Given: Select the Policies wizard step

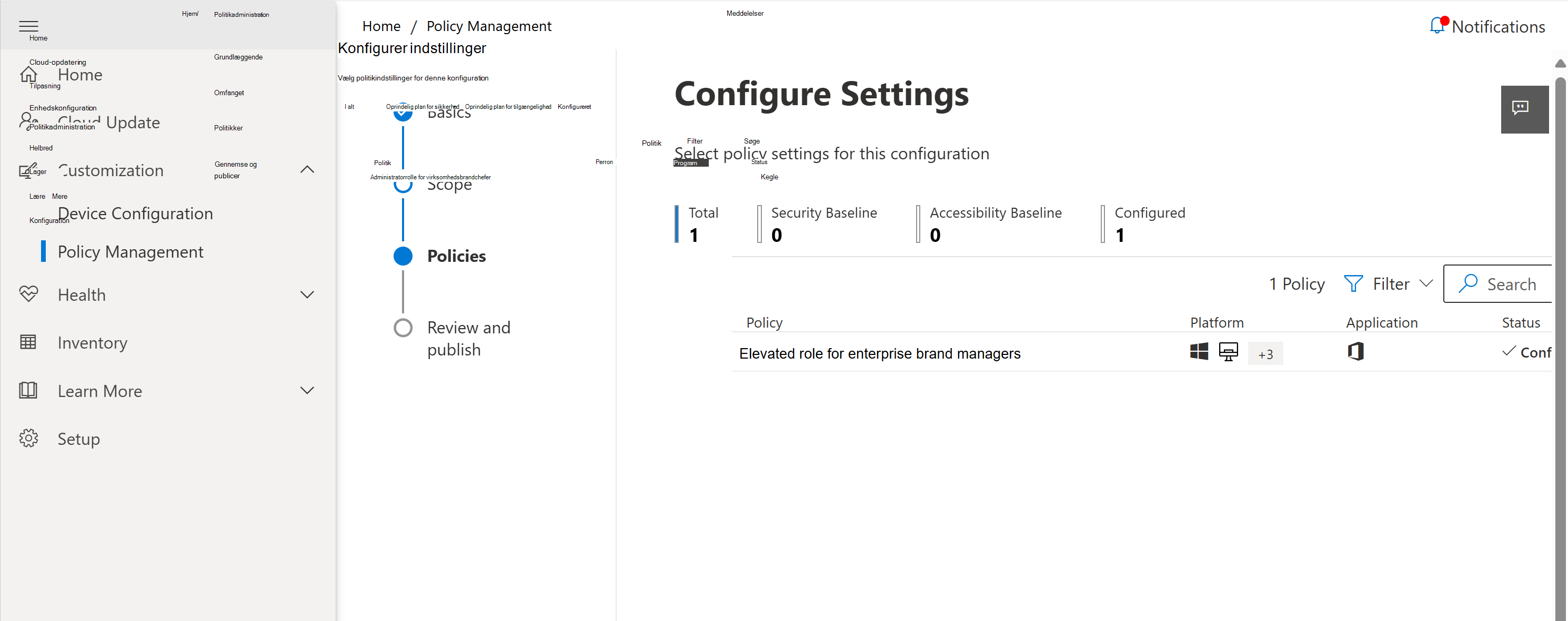Looking at the screenshot, I should 456,256.
